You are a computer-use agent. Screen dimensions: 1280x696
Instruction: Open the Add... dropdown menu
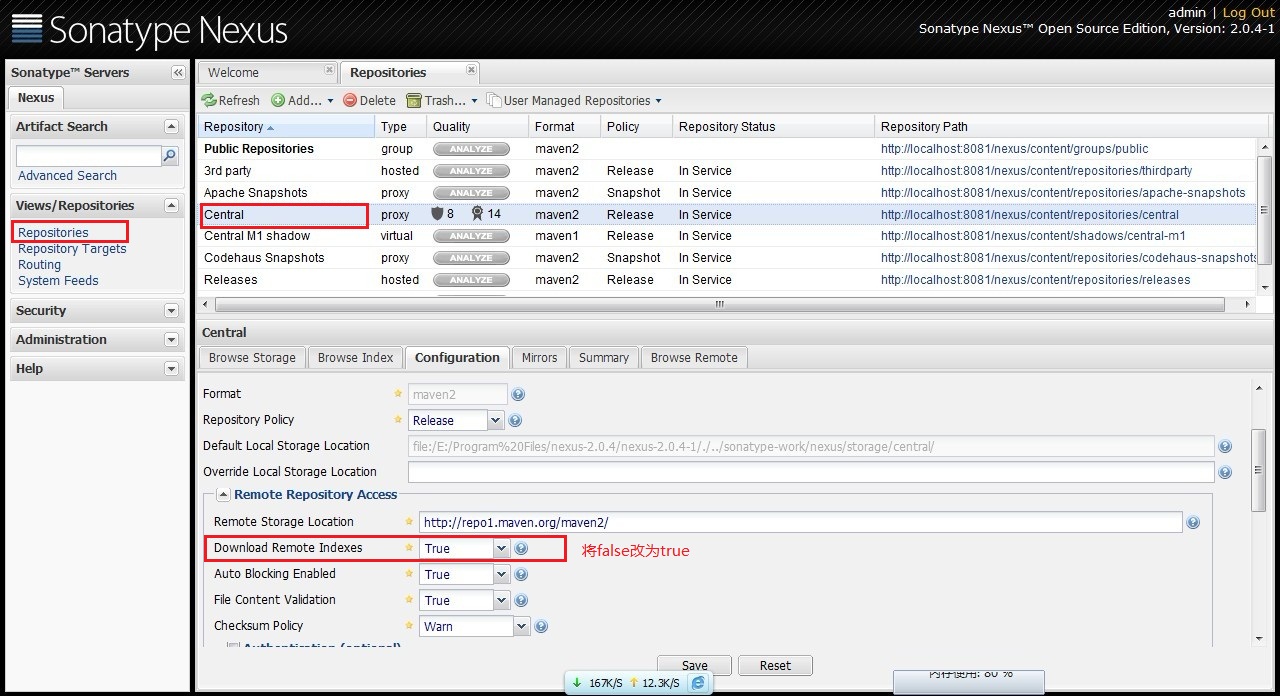click(x=303, y=100)
